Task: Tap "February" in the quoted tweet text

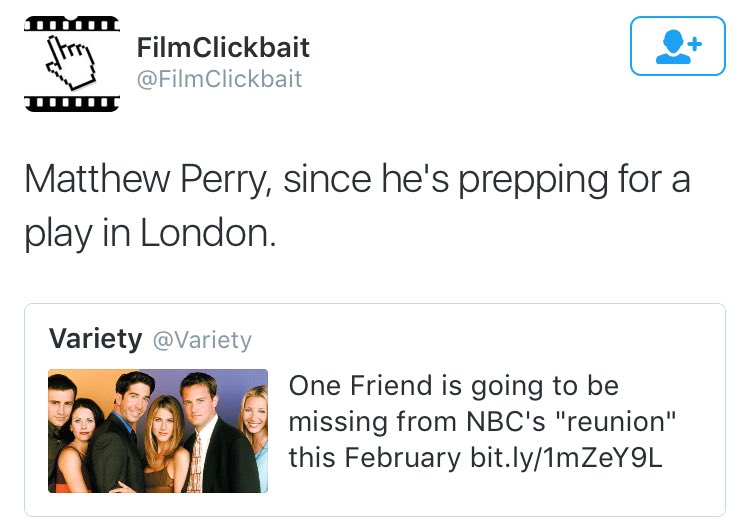Action: pyautogui.click(x=403, y=457)
